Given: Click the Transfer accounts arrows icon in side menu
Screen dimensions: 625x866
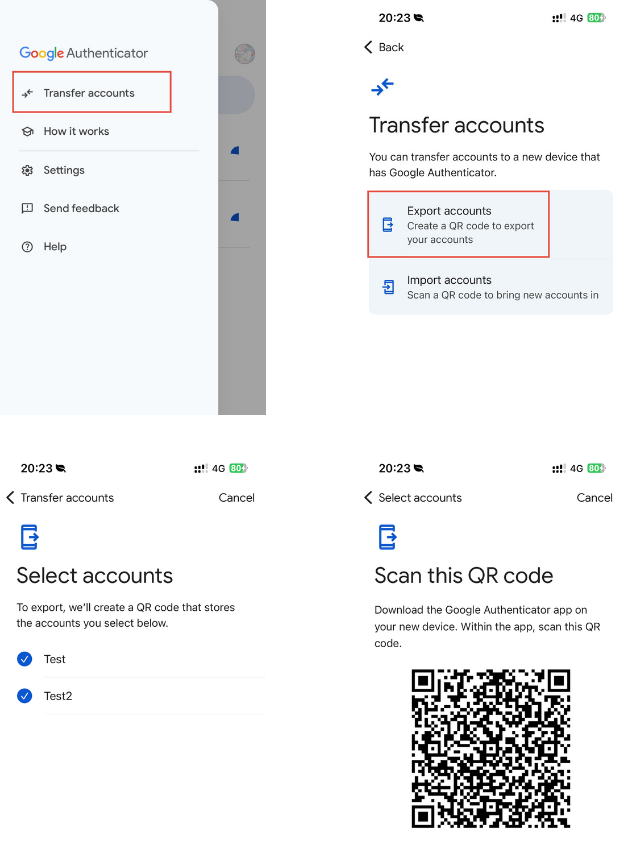Looking at the screenshot, I should tap(28, 93).
